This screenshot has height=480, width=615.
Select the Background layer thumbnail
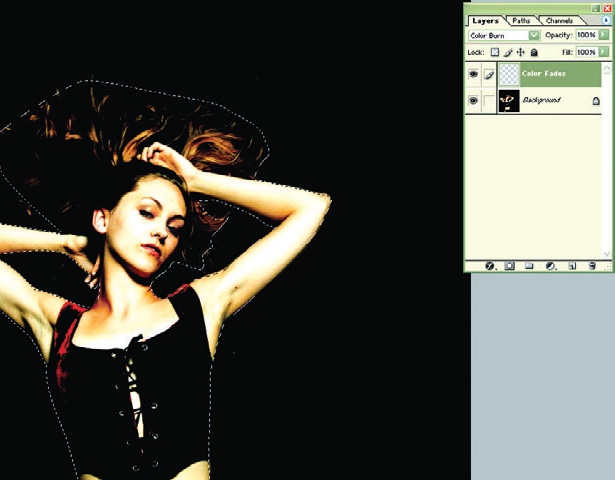509,101
